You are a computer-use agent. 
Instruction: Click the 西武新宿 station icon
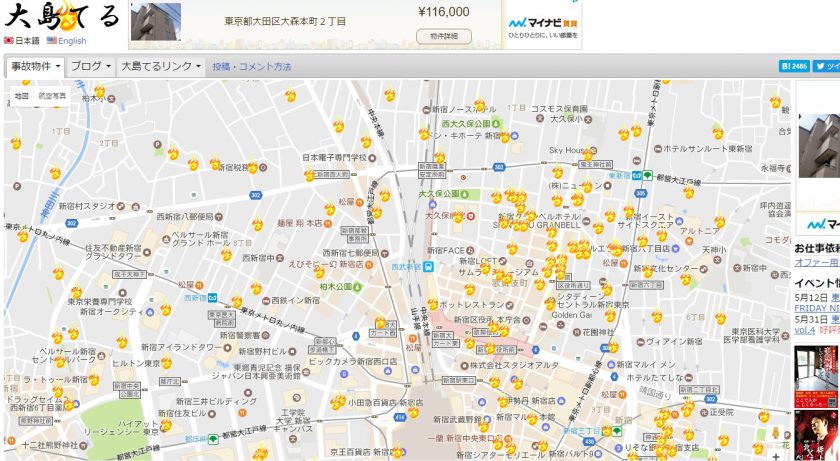[x=428, y=266]
